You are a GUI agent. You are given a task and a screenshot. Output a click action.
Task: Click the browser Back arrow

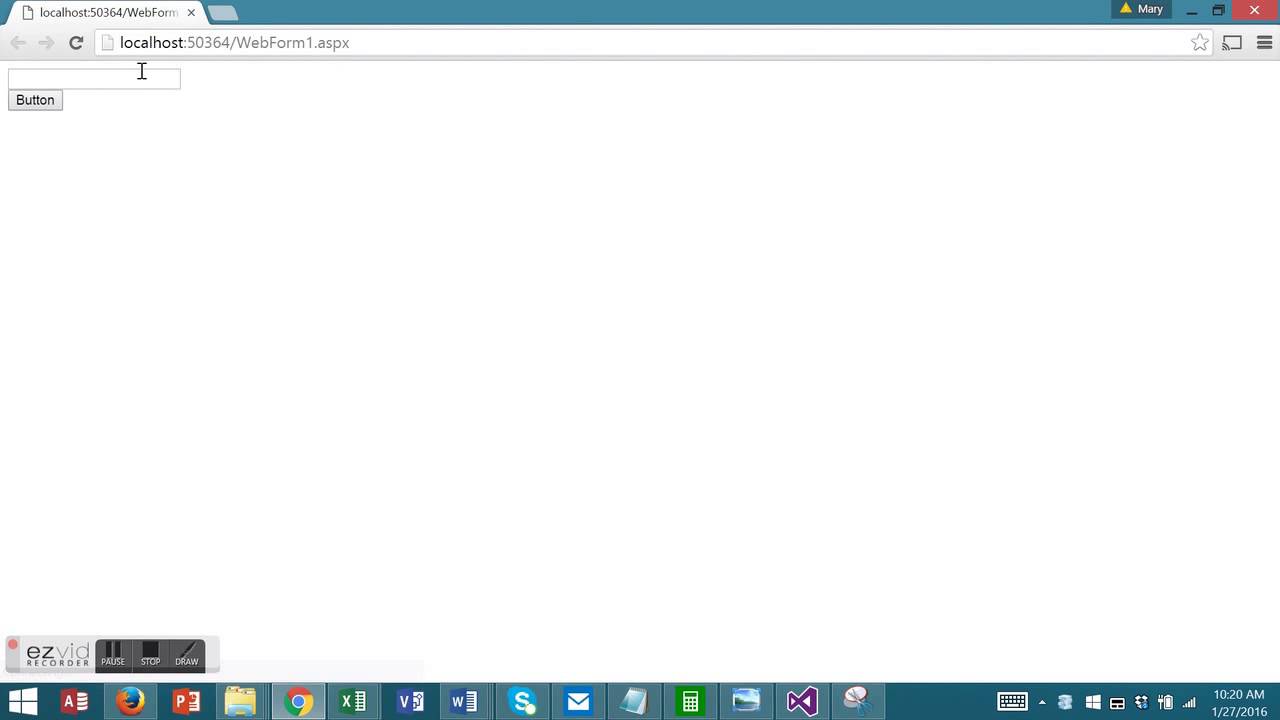pos(18,43)
